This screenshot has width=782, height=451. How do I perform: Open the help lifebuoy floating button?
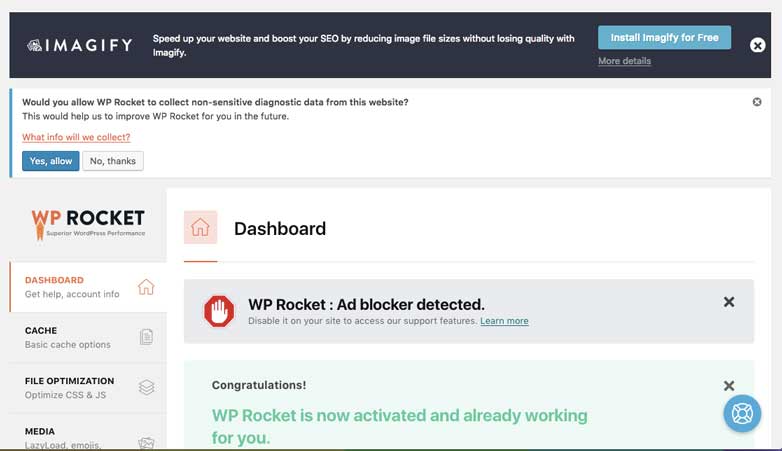(742, 414)
